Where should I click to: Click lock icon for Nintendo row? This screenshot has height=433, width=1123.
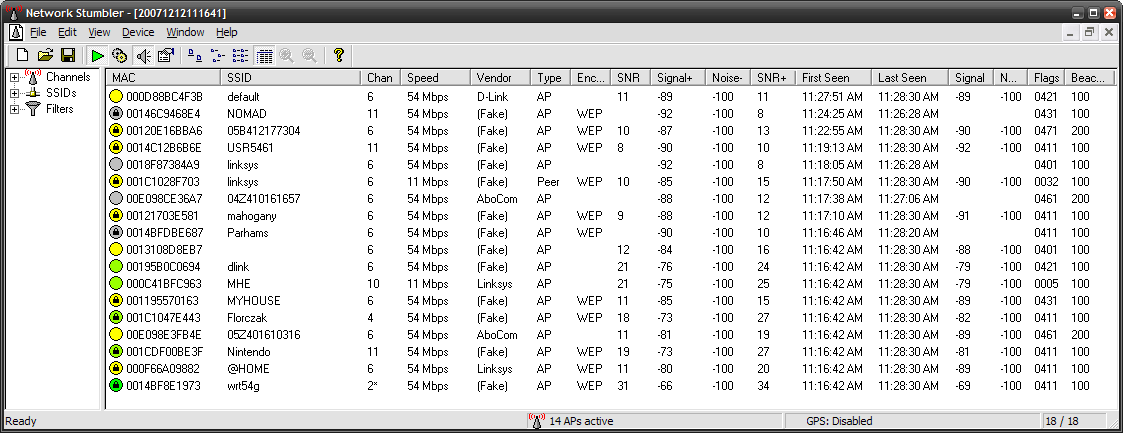pyautogui.click(x=116, y=351)
